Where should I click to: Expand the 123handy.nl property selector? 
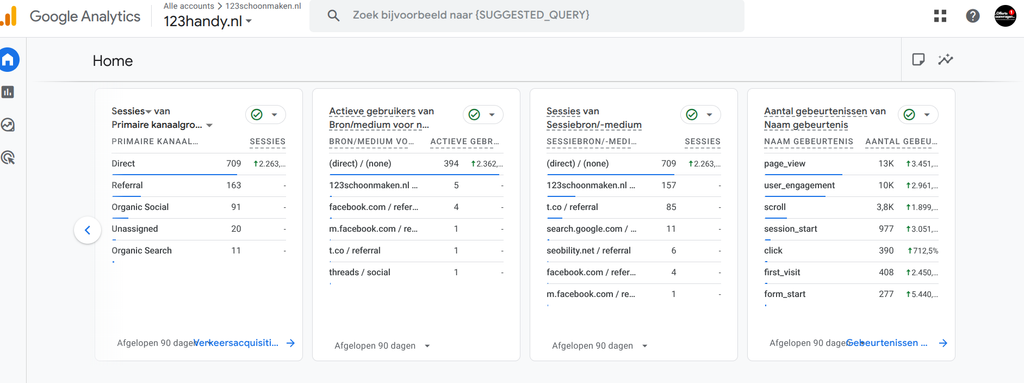click(208, 21)
